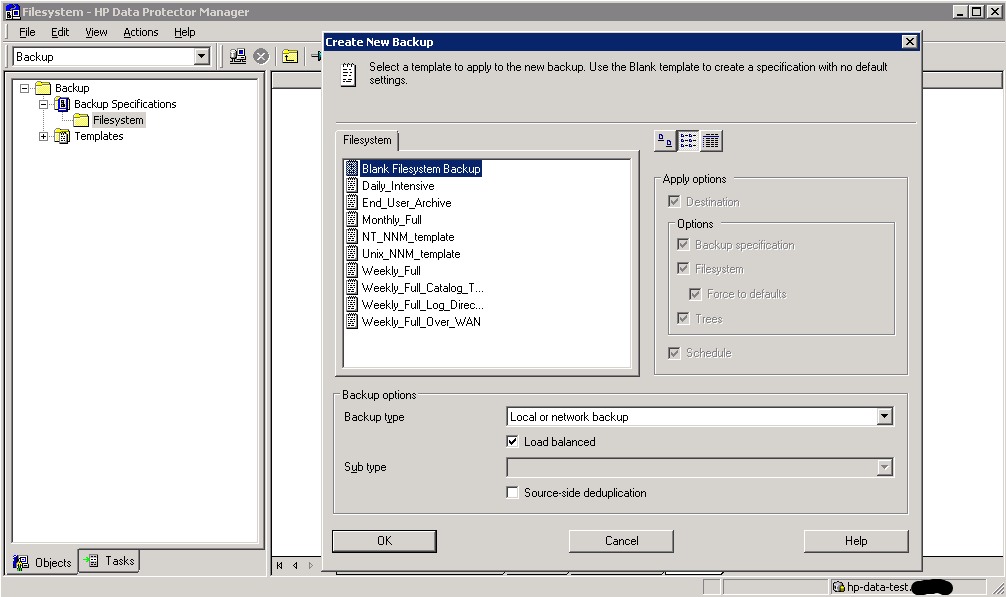1006x597 pixels.
Task: Select Weekly_Full_Log_Direc... template
Action: 422,305
